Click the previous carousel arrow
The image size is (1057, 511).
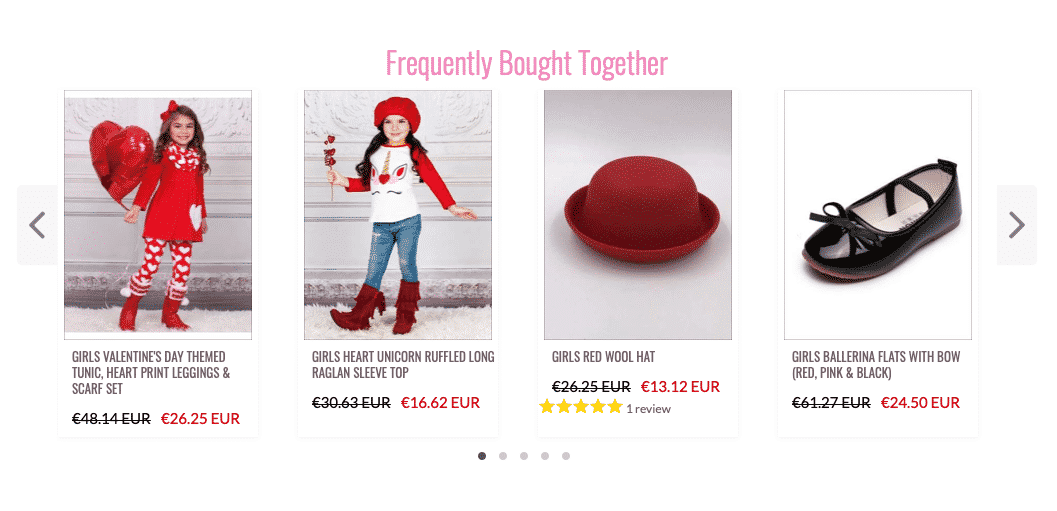tap(37, 224)
